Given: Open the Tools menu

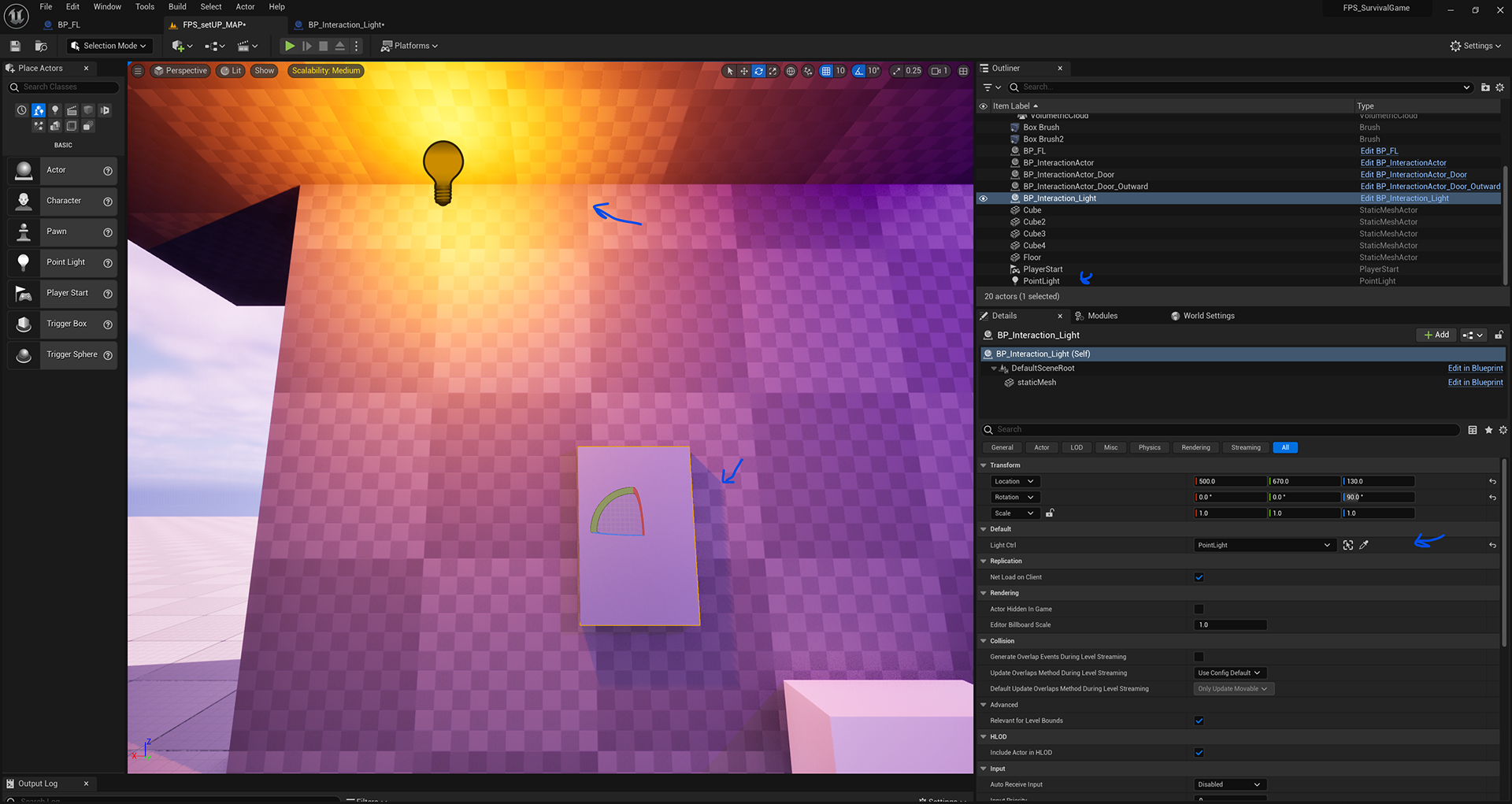Looking at the screenshot, I should click(145, 6).
